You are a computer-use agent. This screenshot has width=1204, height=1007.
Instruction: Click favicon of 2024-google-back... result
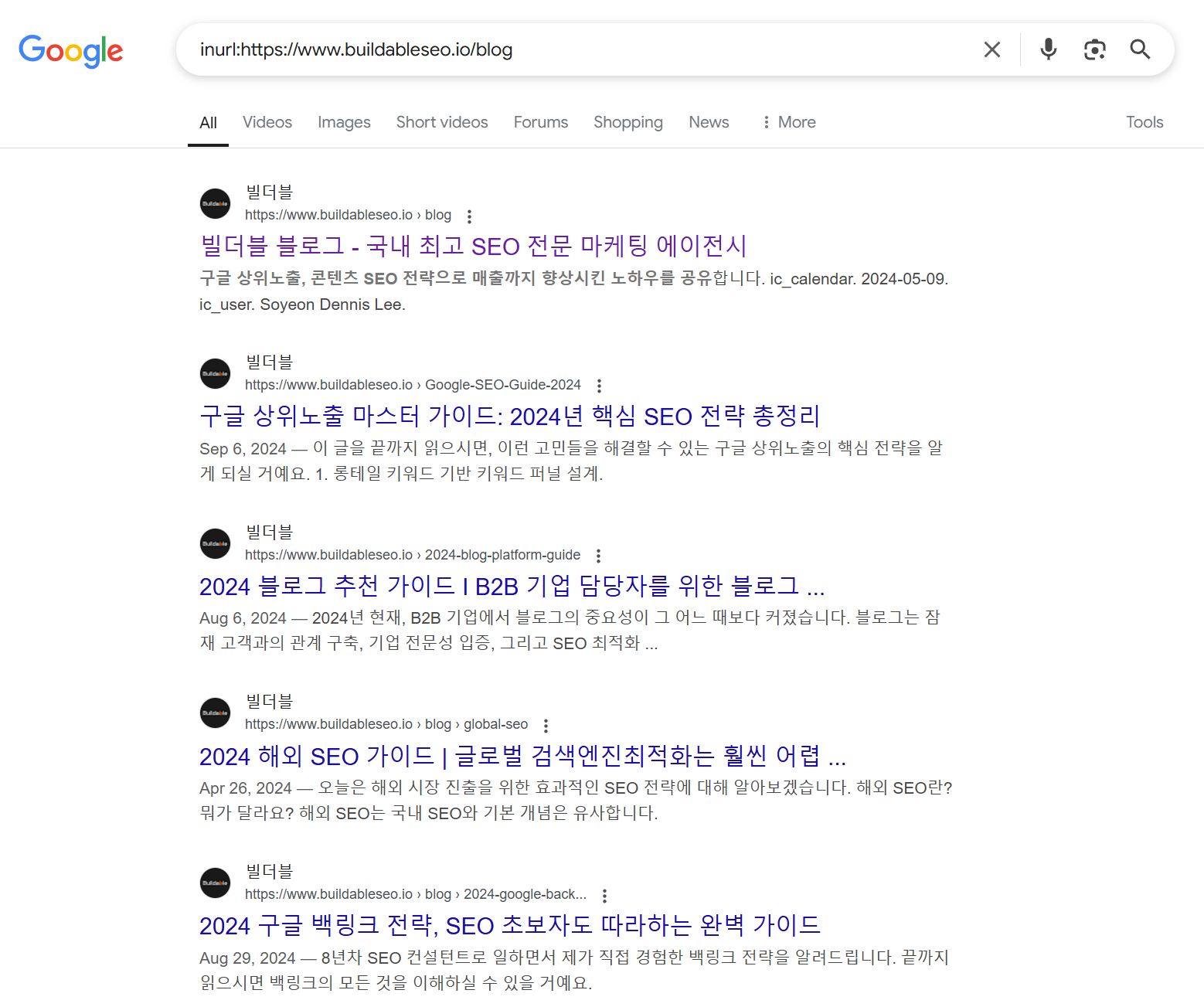coord(216,883)
